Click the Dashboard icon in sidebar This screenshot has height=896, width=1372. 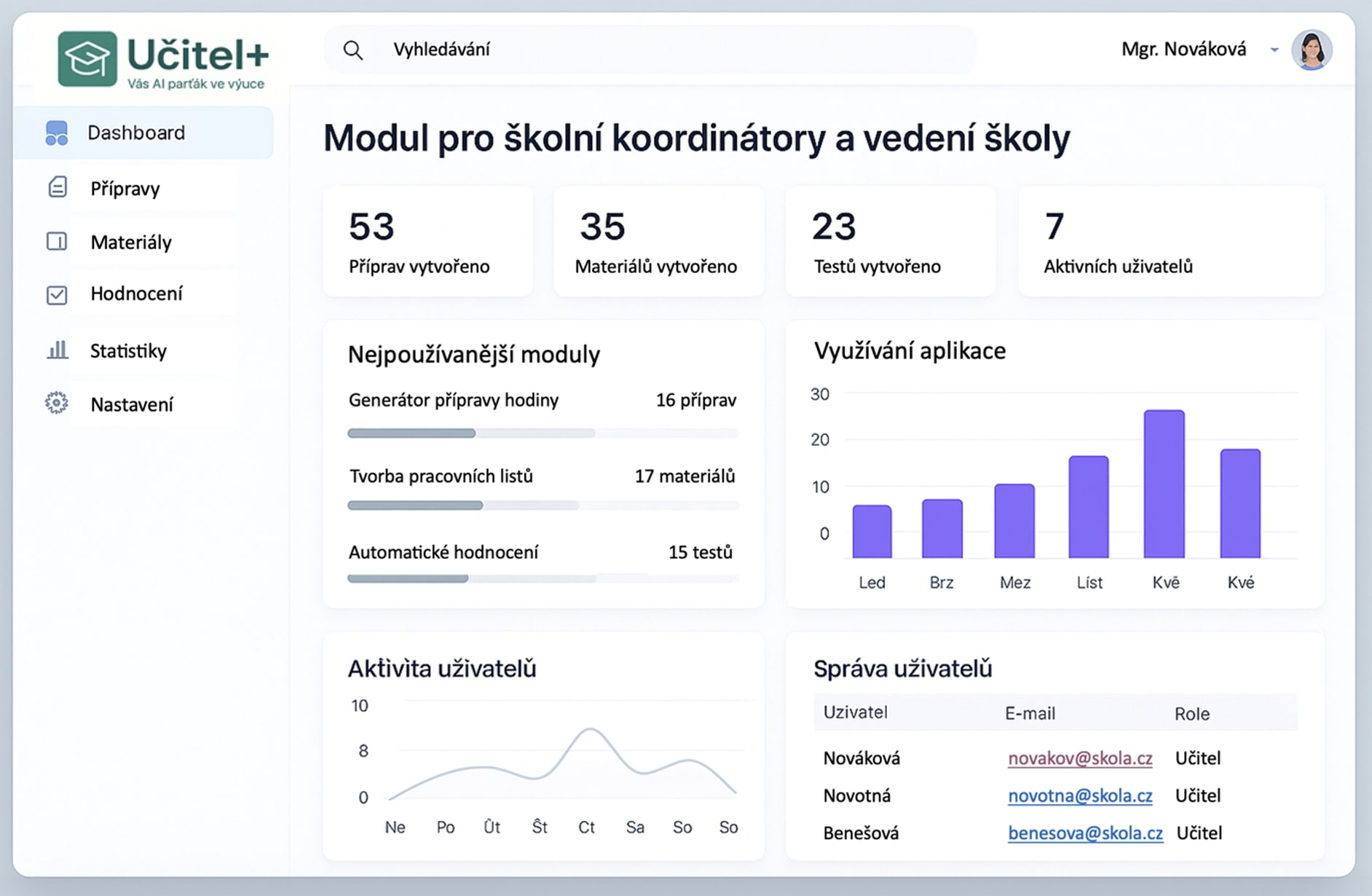(x=57, y=133)
